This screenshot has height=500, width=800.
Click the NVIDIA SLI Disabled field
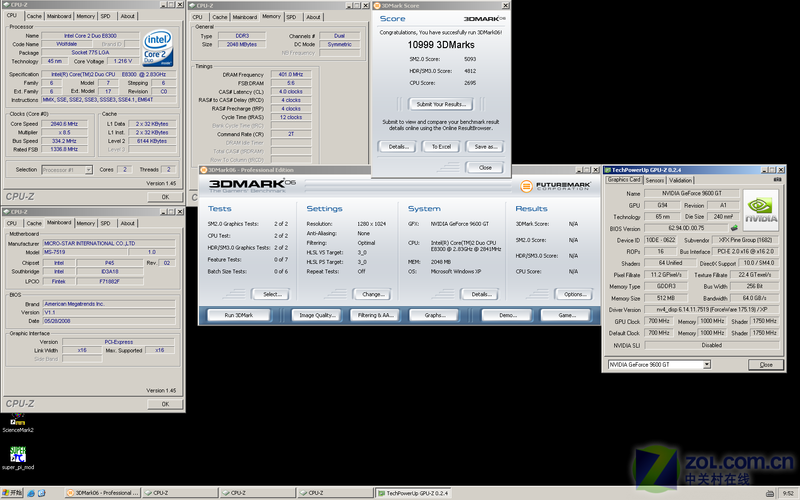click(x=711, y=345)
